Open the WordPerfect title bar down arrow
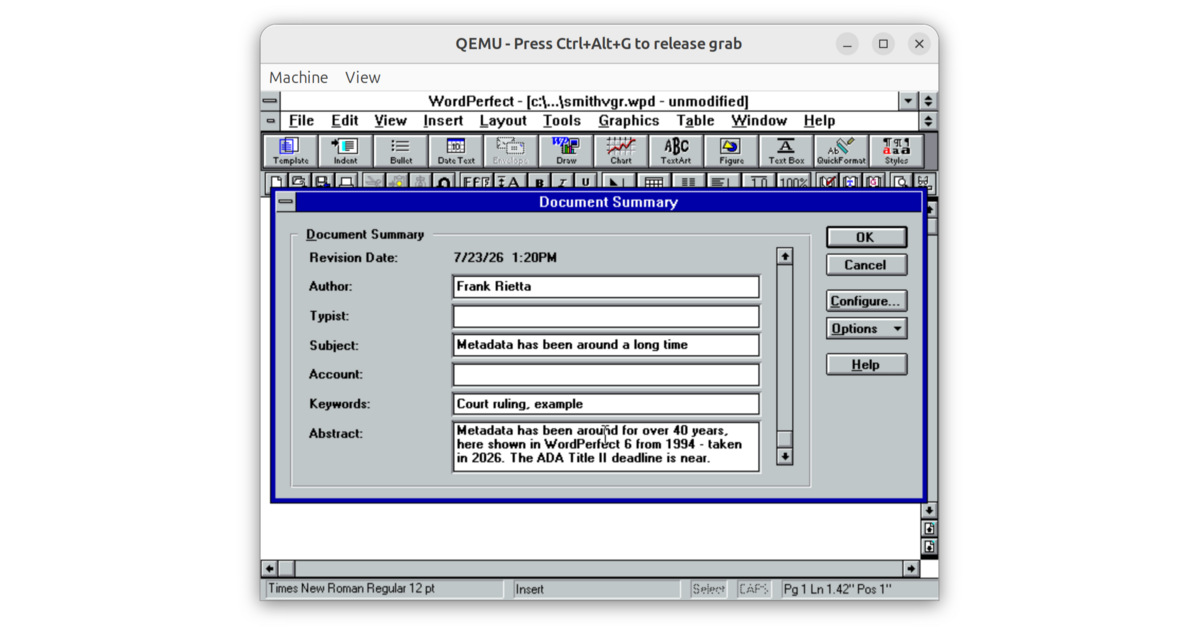Image resolution: width=1200 pixels, height=630 pixels. tap(908, 101)
